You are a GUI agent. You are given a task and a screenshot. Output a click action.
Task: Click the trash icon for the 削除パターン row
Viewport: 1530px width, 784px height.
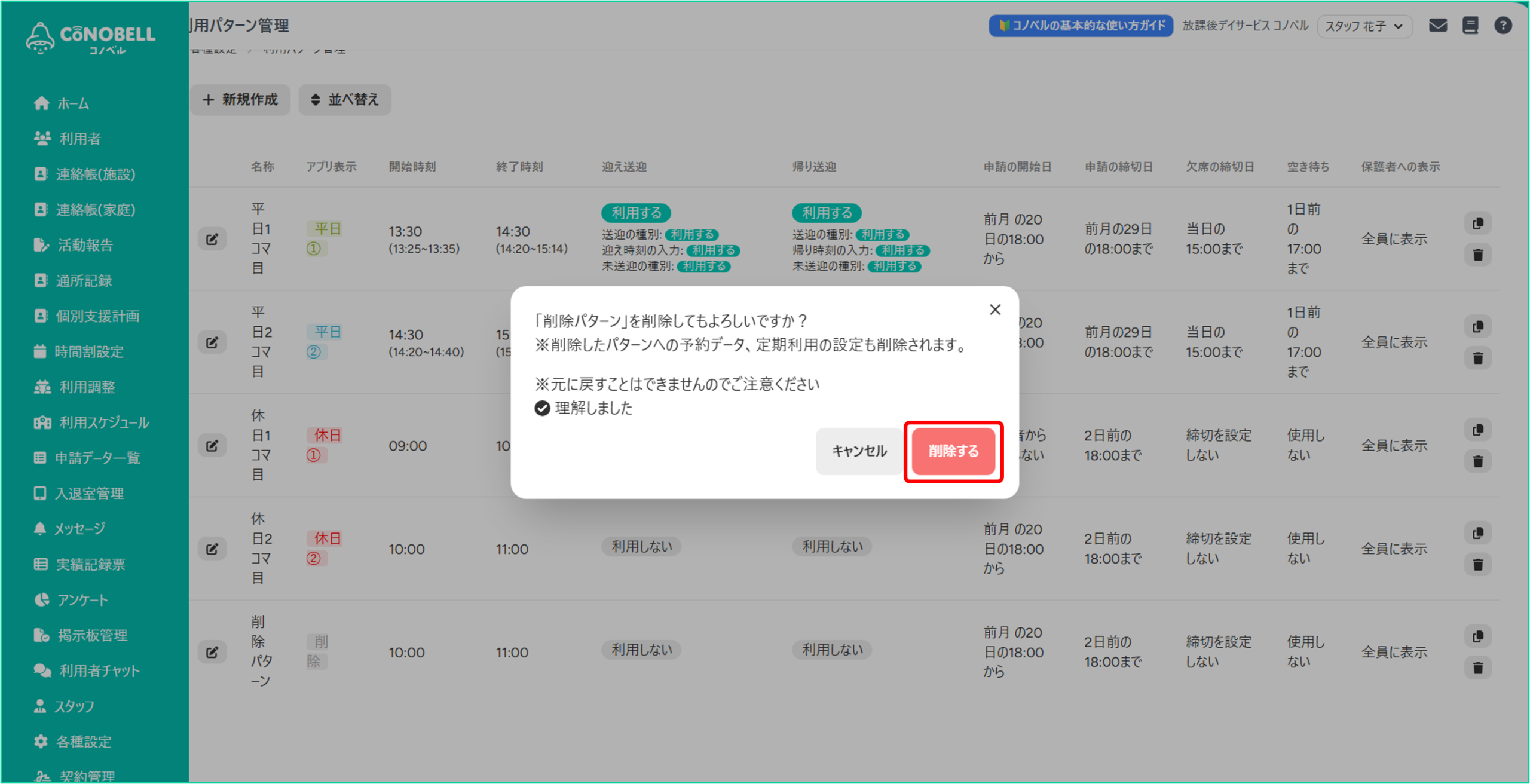coord(1477,668)
